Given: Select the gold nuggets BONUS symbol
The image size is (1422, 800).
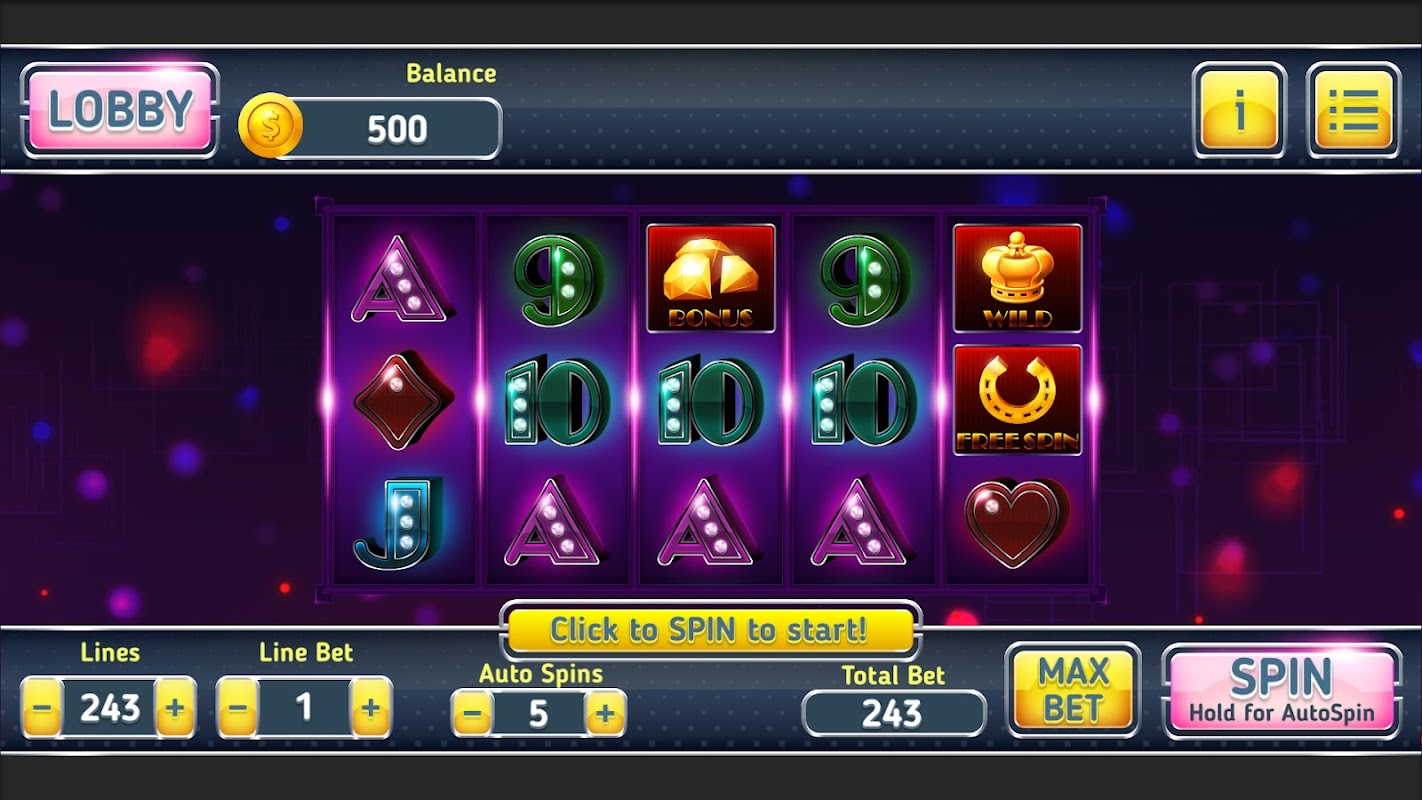Looking at the screenshot, I should 710,278.
